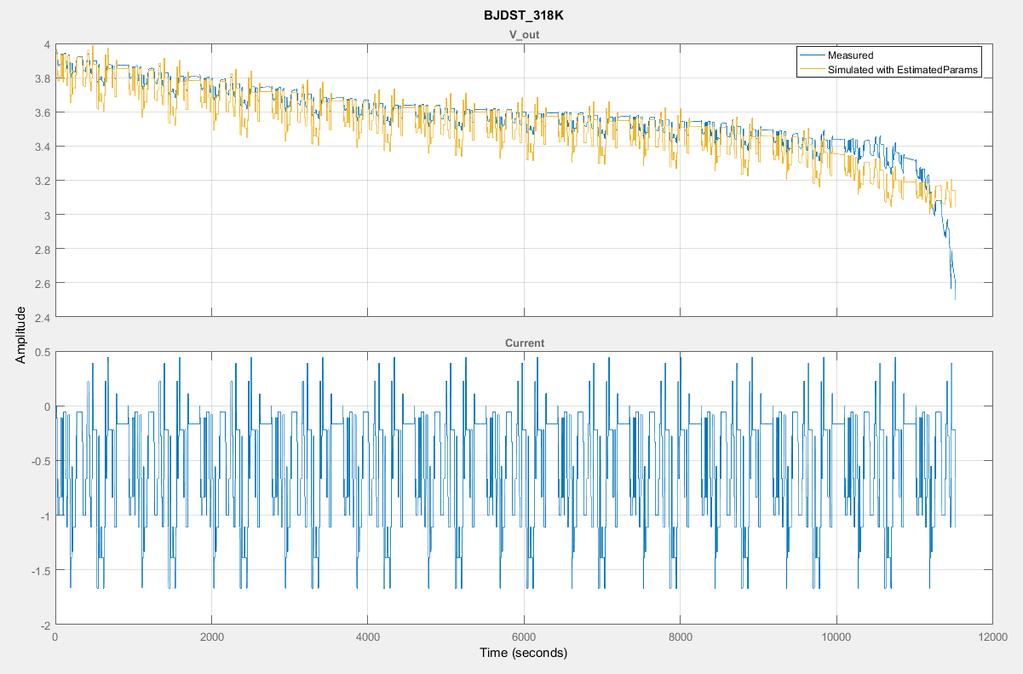This screenshot has width=1023, height=674.
Task: Click the 10000 tick label on time axis
Action: [836, 637]
